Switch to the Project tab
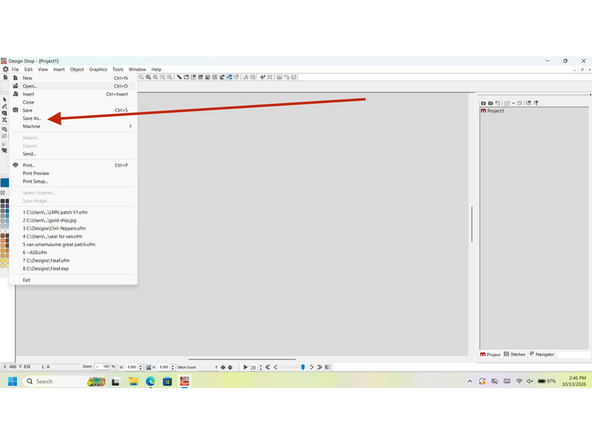 [490, 354]
